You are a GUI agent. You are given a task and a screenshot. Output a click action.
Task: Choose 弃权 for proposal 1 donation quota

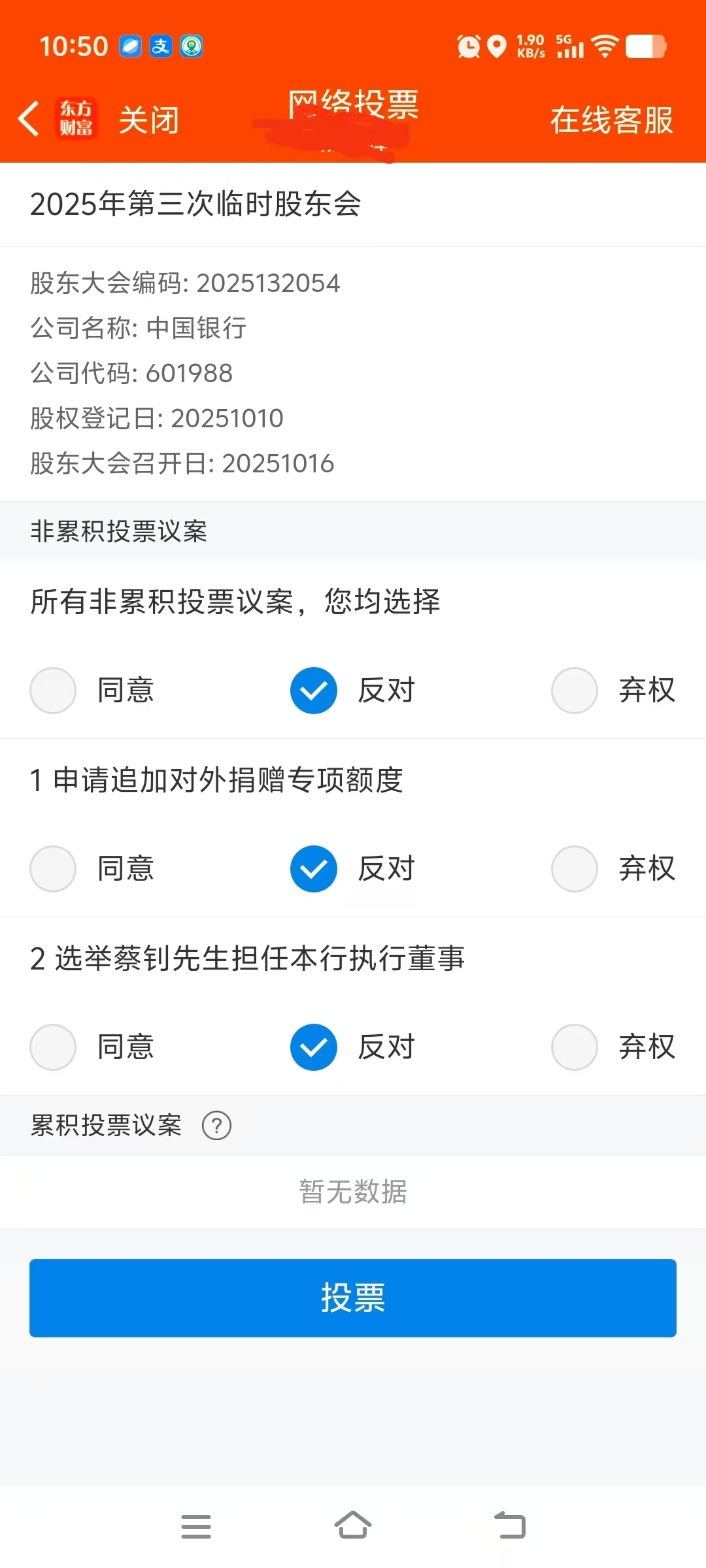pyautogui.click(x=575, y=869)
